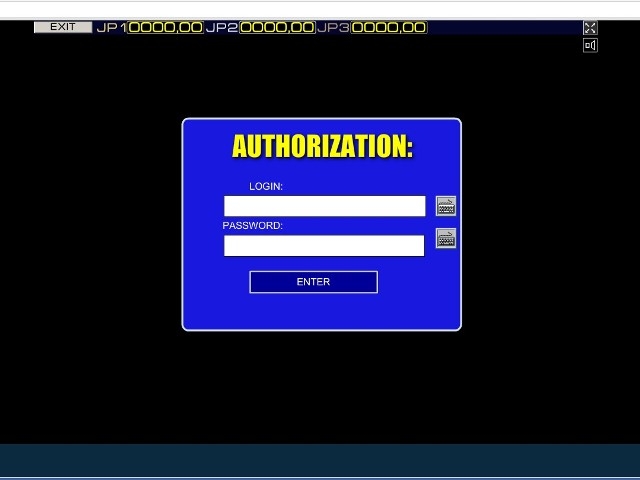Select the JP2 jackpot value display
Image resolution: width=640 pixels, height=480 pixels.
[x=277, y=28]
